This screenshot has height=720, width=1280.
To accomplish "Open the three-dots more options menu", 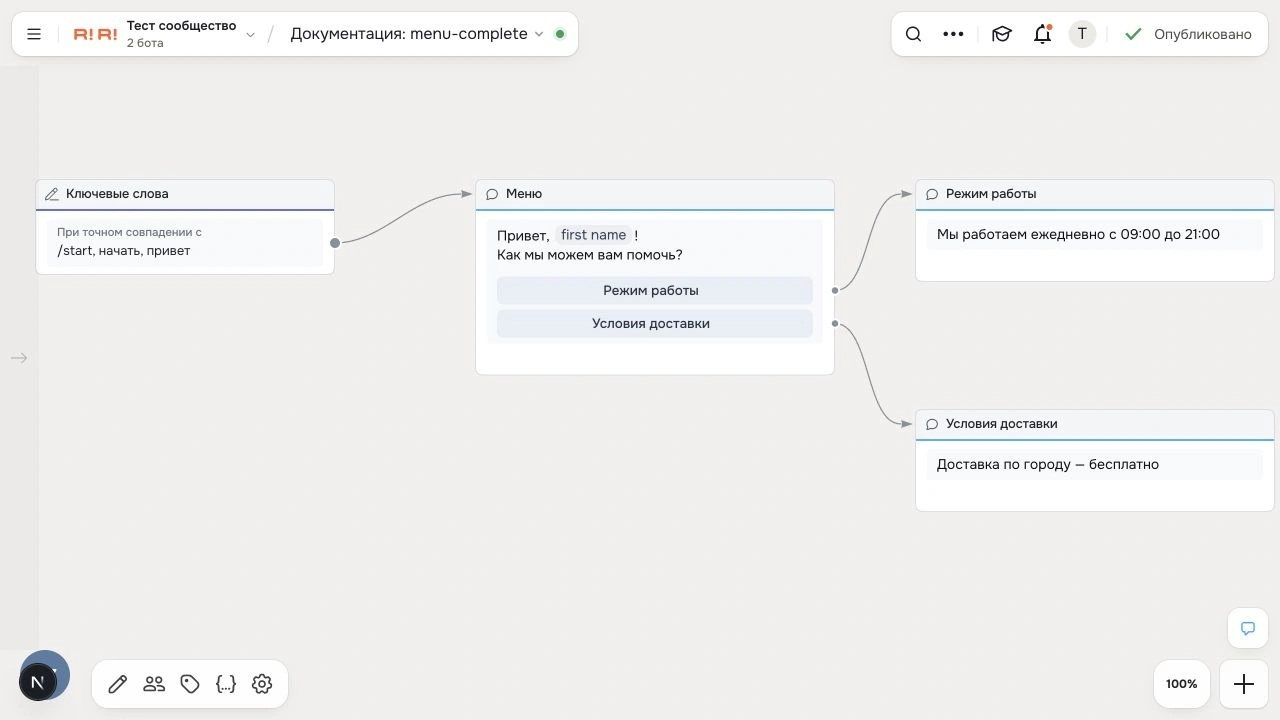I will [x=953, y=34].
